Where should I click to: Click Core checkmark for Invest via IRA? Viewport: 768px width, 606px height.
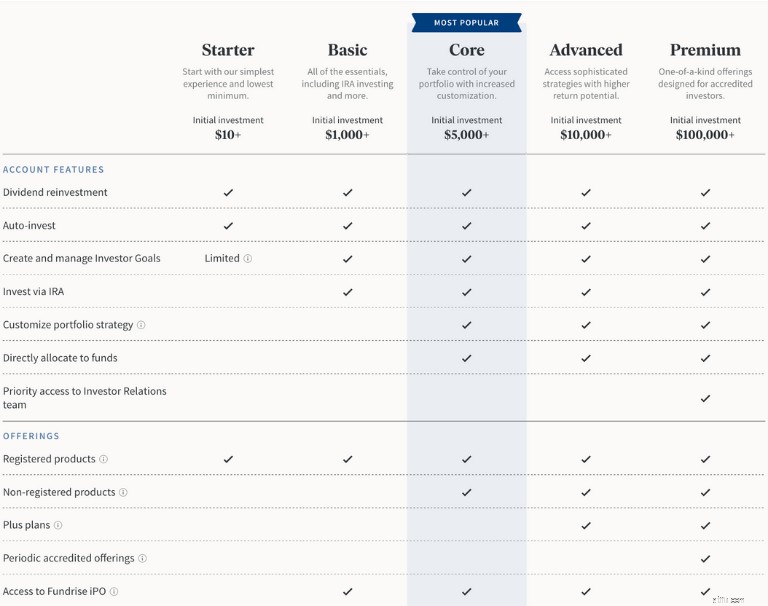(x=467, y=292)
